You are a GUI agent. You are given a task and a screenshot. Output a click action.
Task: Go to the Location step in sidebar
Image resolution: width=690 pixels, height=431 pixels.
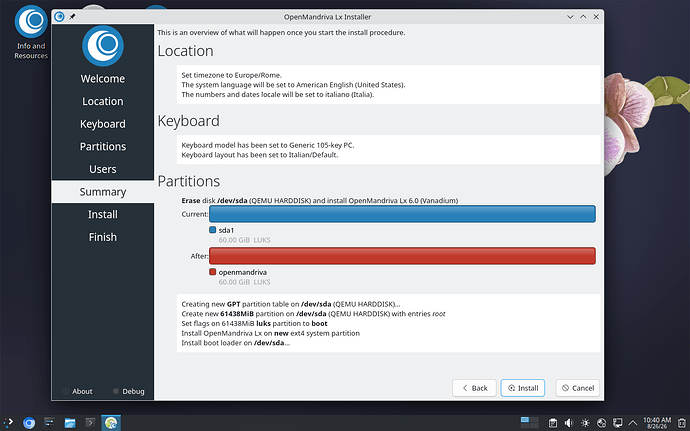(103, 101)
